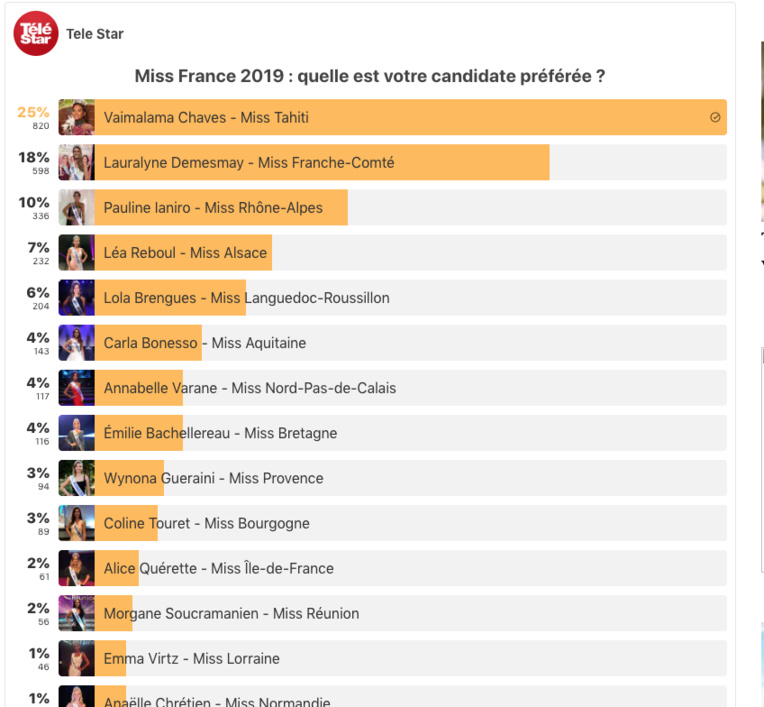This screenshot has height=707, width=764.
Task: Click Léa Reboul's candidate photo thumbnail
Action: point(77,253)
